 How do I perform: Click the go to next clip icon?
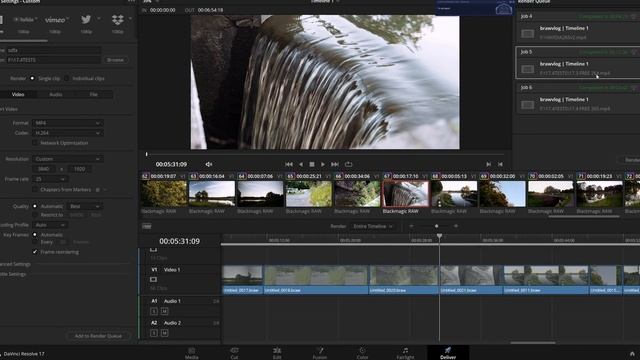[x=489, y=164]
